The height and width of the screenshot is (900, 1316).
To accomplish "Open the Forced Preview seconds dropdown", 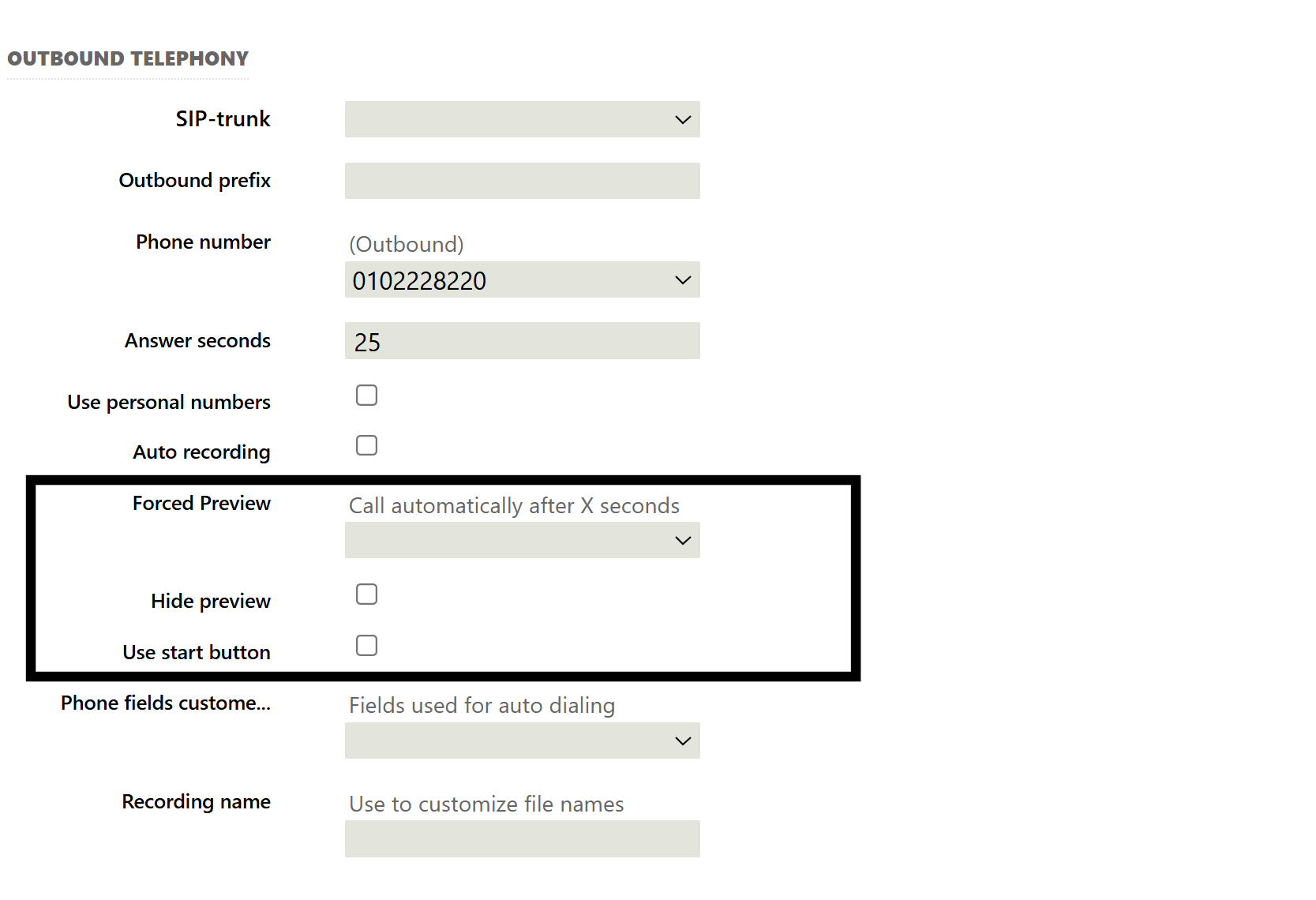I will [521, 541].
